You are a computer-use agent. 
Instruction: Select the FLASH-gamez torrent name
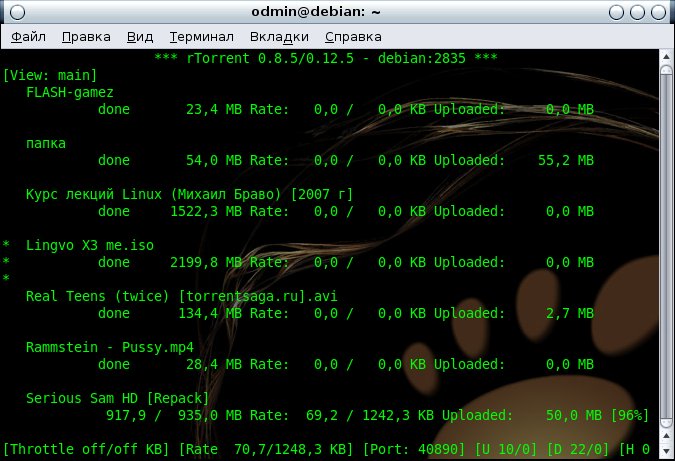(x=70, y=92)
